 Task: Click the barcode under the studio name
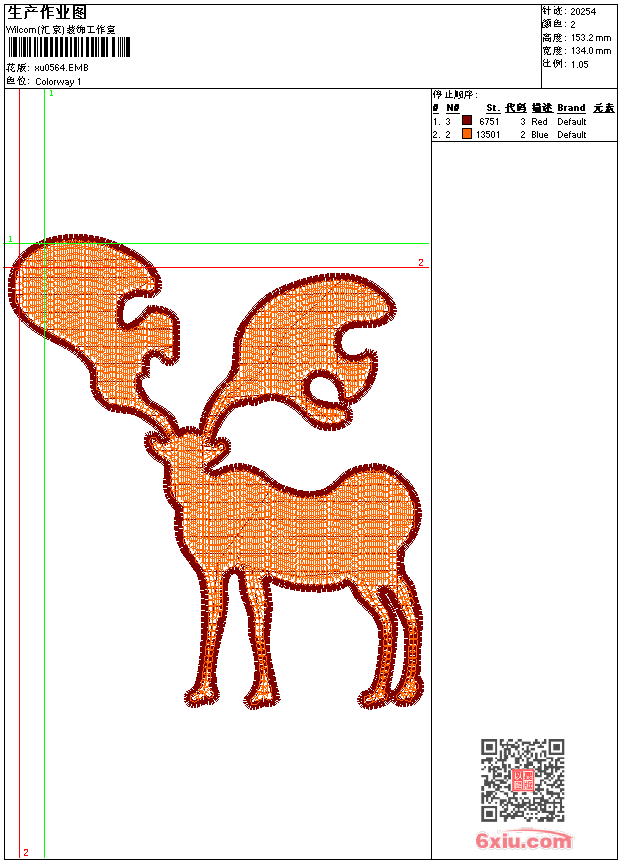(x=69, y=47)
